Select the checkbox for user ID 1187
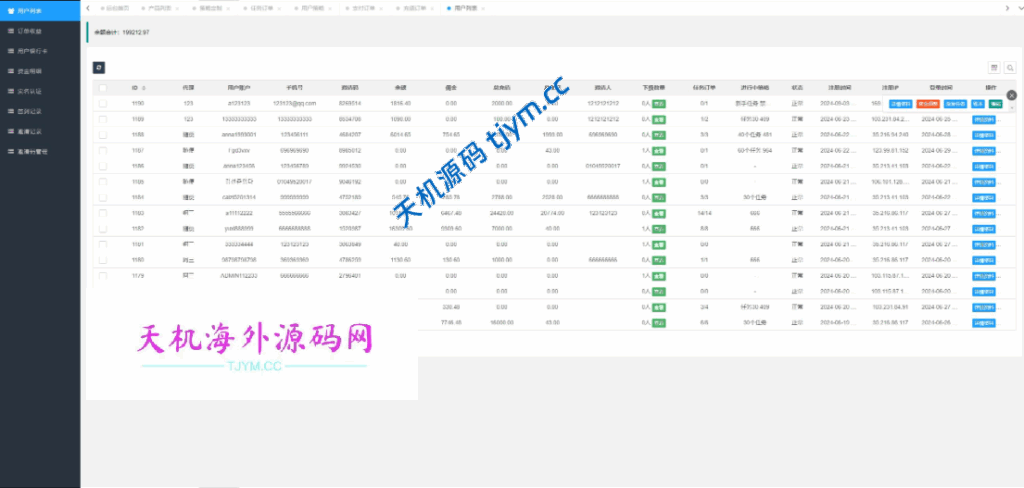1024x488 pixels. click(x=102, y=150)
